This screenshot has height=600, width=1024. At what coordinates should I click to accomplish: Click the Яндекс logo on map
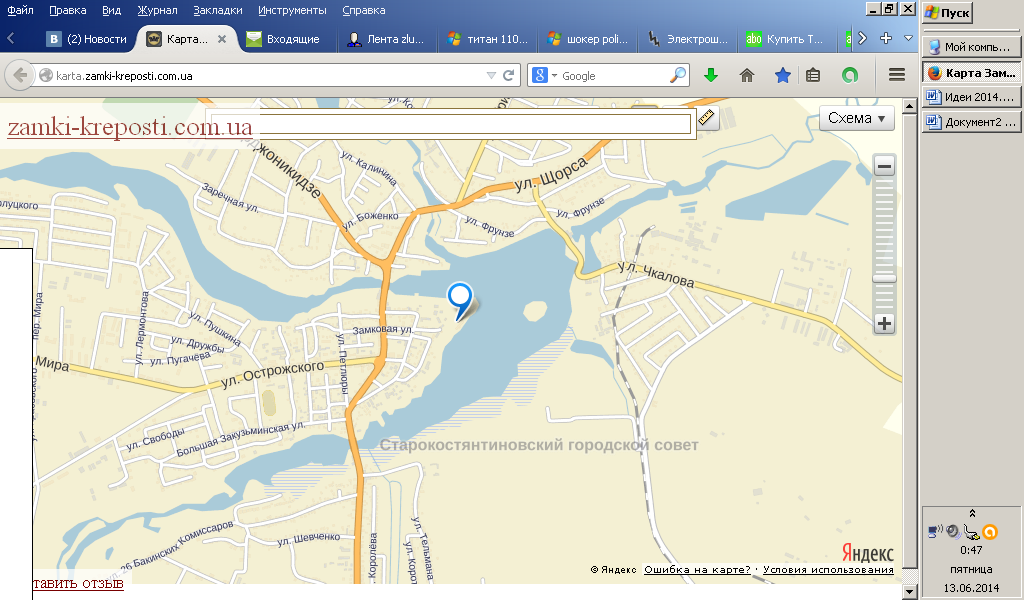pyautogui.click(x=867, y=553)
